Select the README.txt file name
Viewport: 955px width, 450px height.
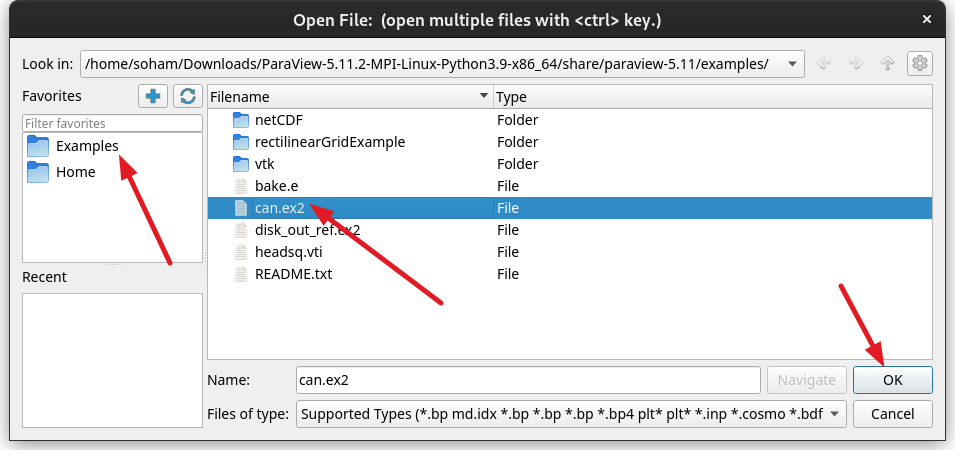coord(294,273)
